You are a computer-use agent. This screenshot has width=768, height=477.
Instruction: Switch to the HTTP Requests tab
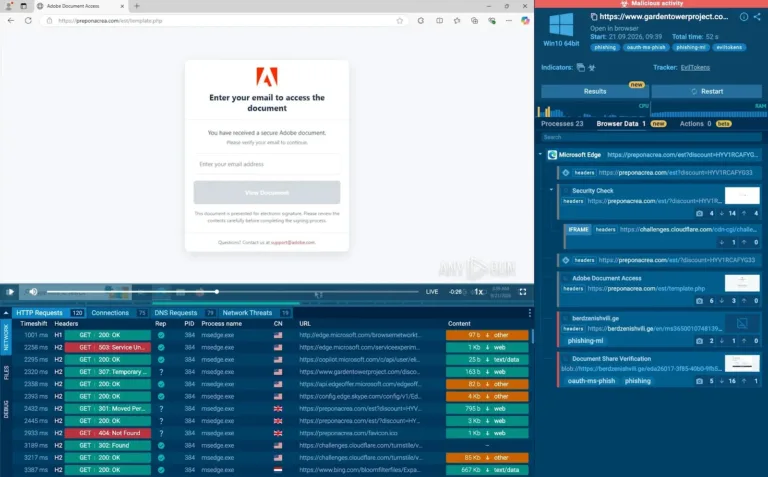pos(49,313)
